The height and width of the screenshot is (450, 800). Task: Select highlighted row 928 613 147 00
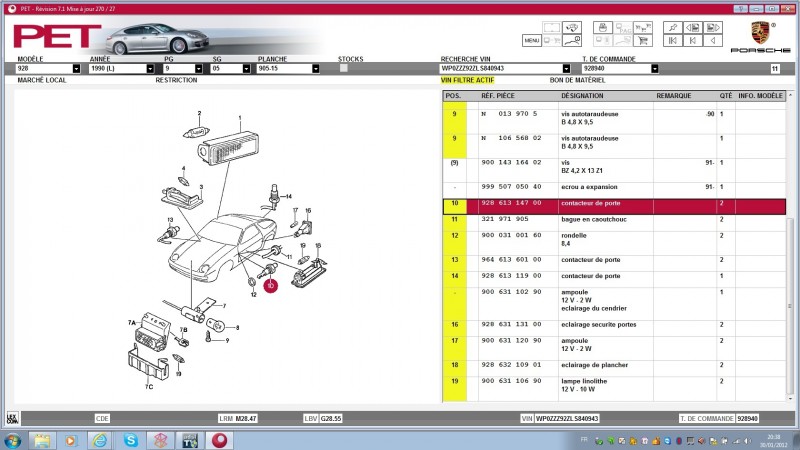[614, 207]
